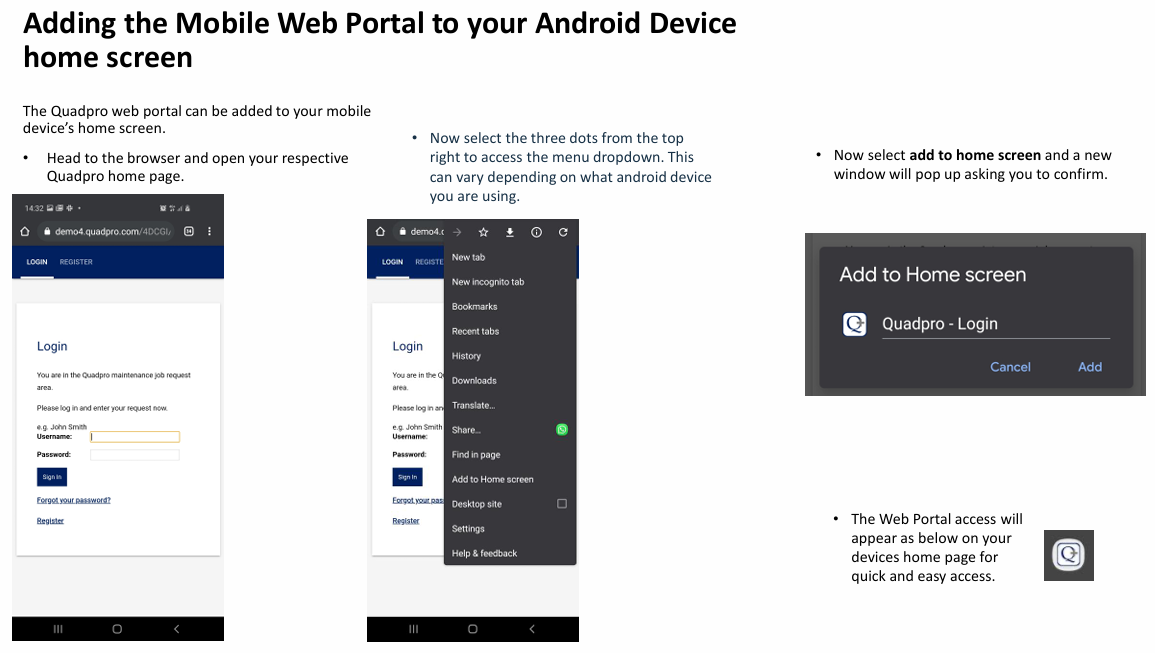1155x653 pixels.
Task: Confirm with Add in the dialog
Action: pyautogui.click(x=1089, y=367)
